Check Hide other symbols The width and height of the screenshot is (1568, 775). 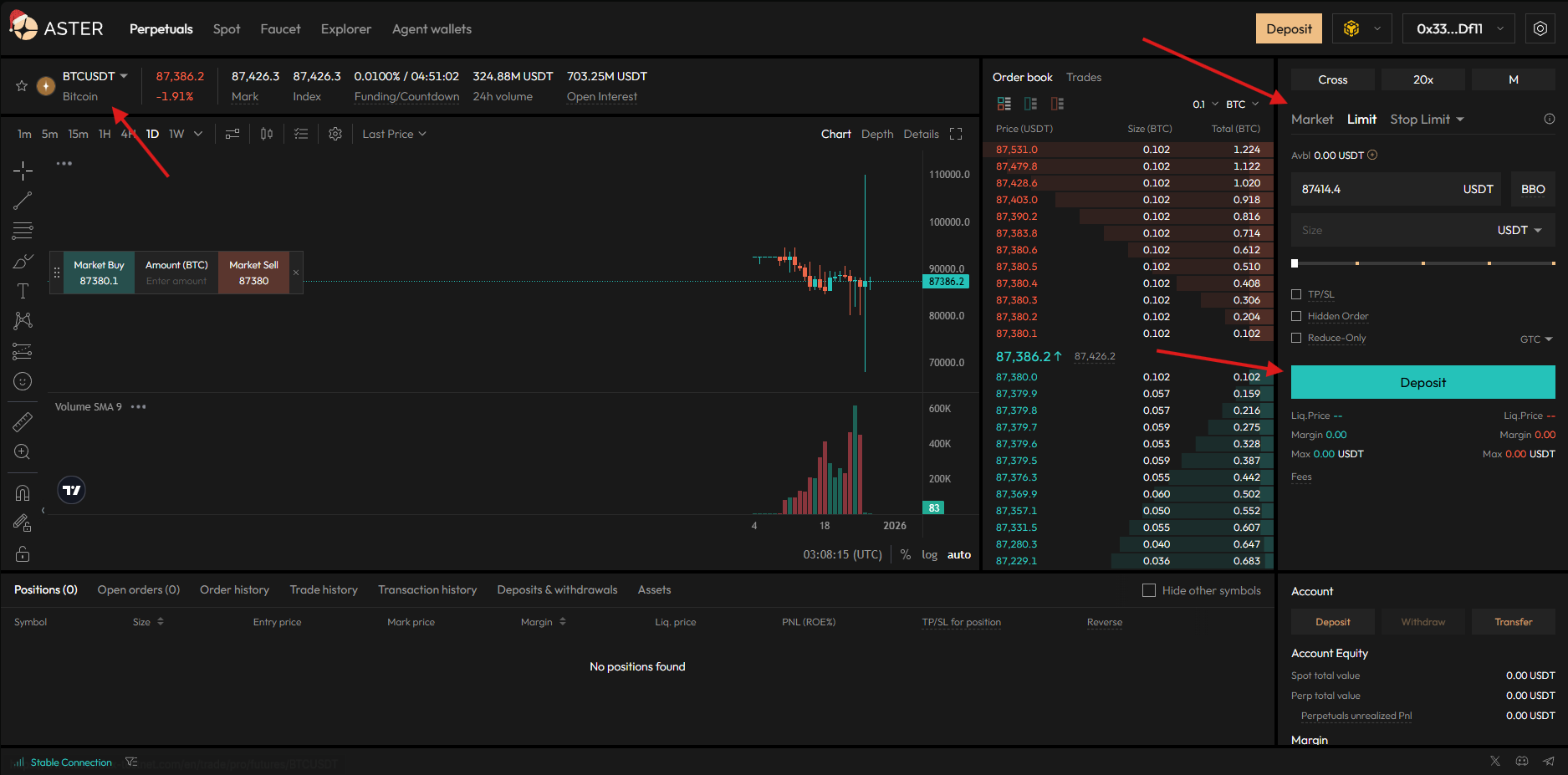point(1149,590)
